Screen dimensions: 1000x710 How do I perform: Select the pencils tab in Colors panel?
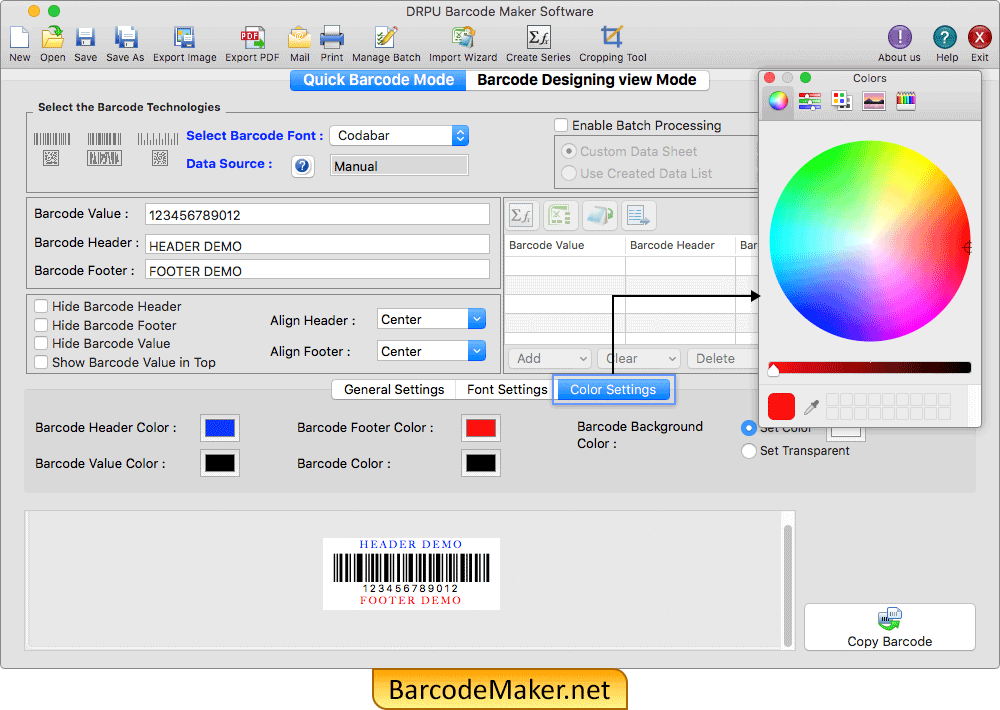click(x=906, y=101)
